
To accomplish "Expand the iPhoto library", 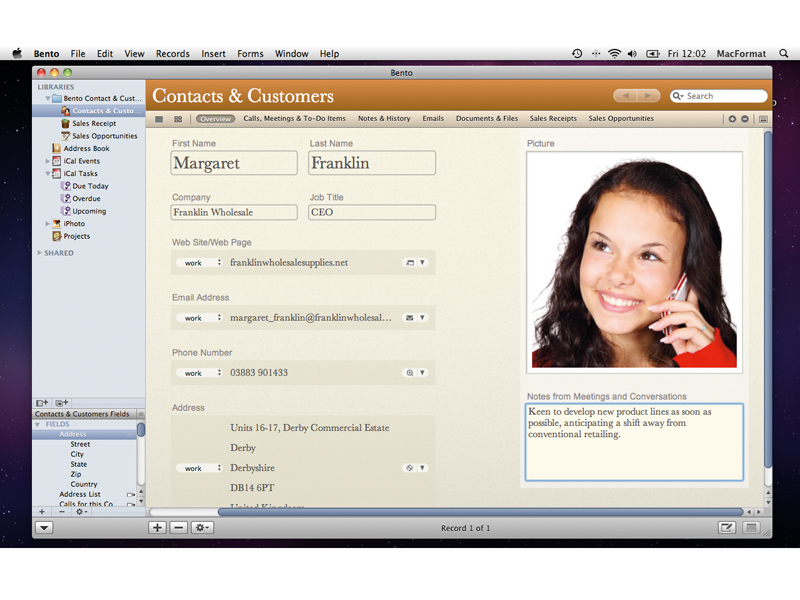I will coord(47,223).
